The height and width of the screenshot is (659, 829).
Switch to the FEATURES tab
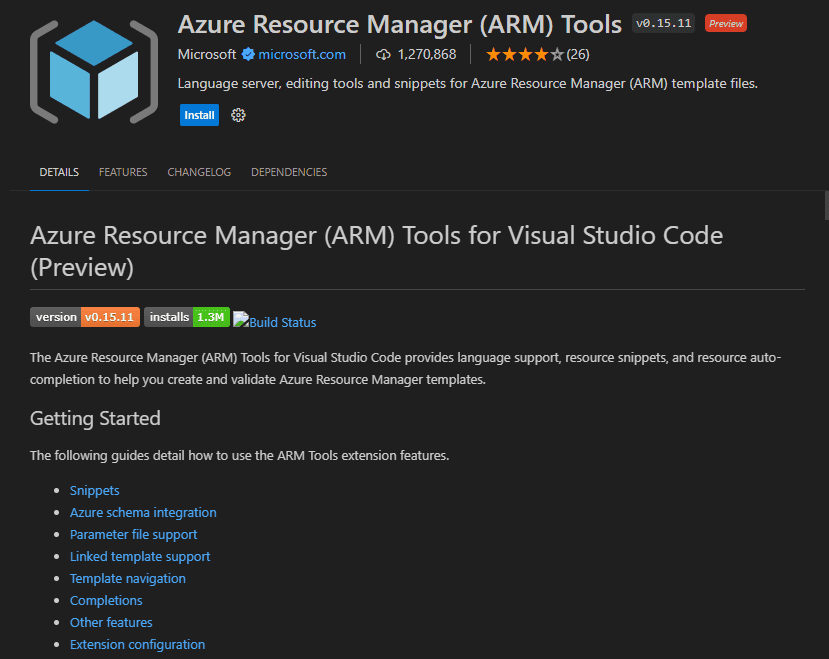click(123, 172)
